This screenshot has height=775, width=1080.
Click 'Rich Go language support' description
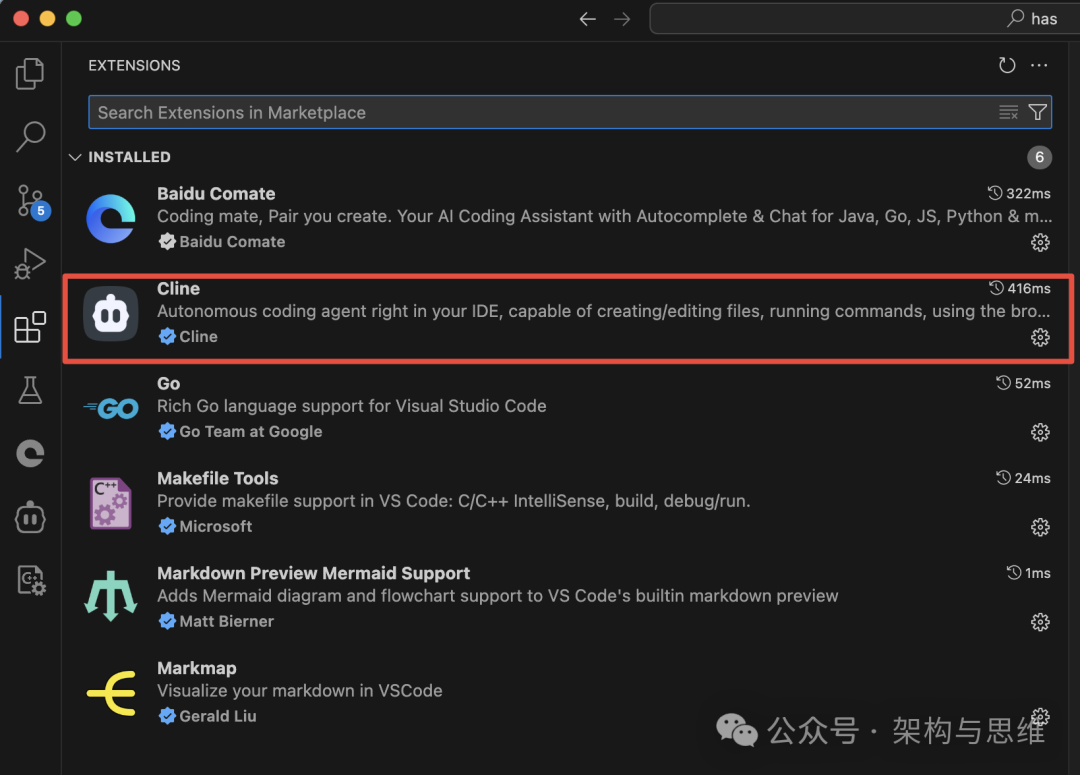(x=351, y=406)
